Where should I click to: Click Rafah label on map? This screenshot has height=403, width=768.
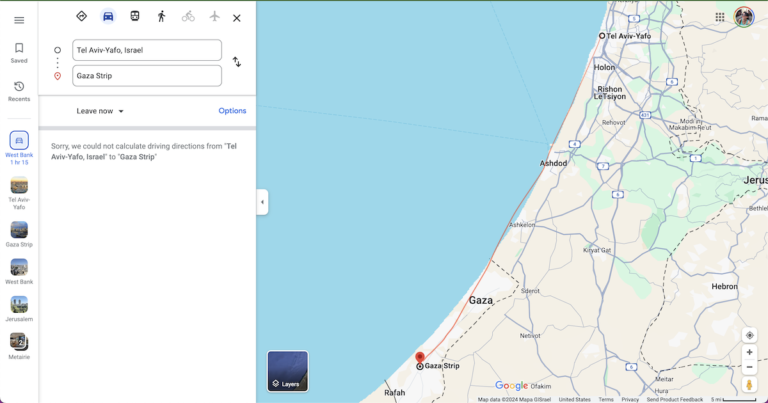tap(394, 393)
